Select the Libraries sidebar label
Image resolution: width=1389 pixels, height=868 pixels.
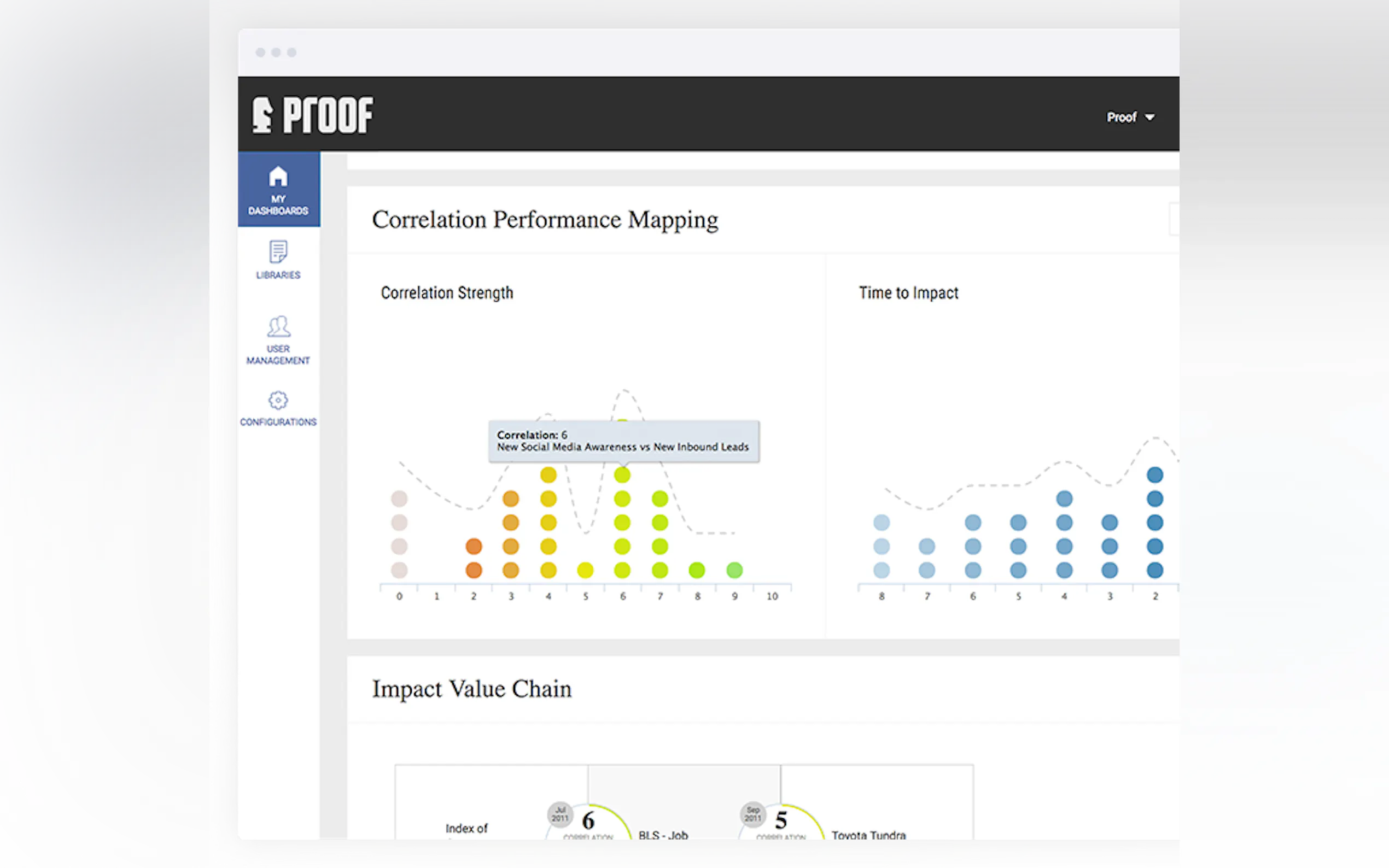(x=278, y=275)
